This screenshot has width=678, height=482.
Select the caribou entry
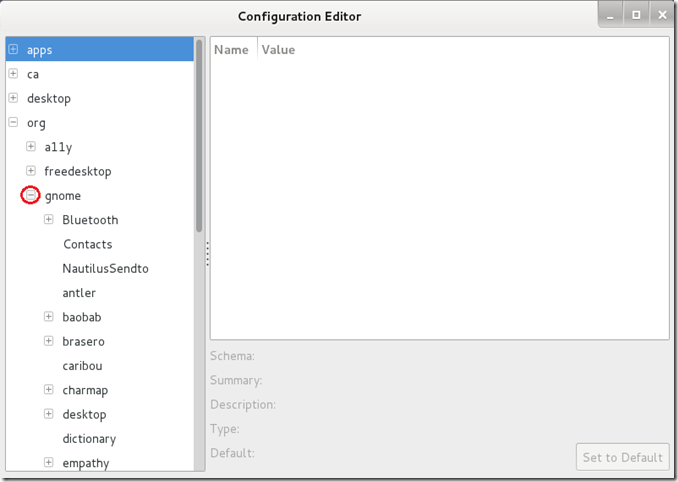pos(83,366)
